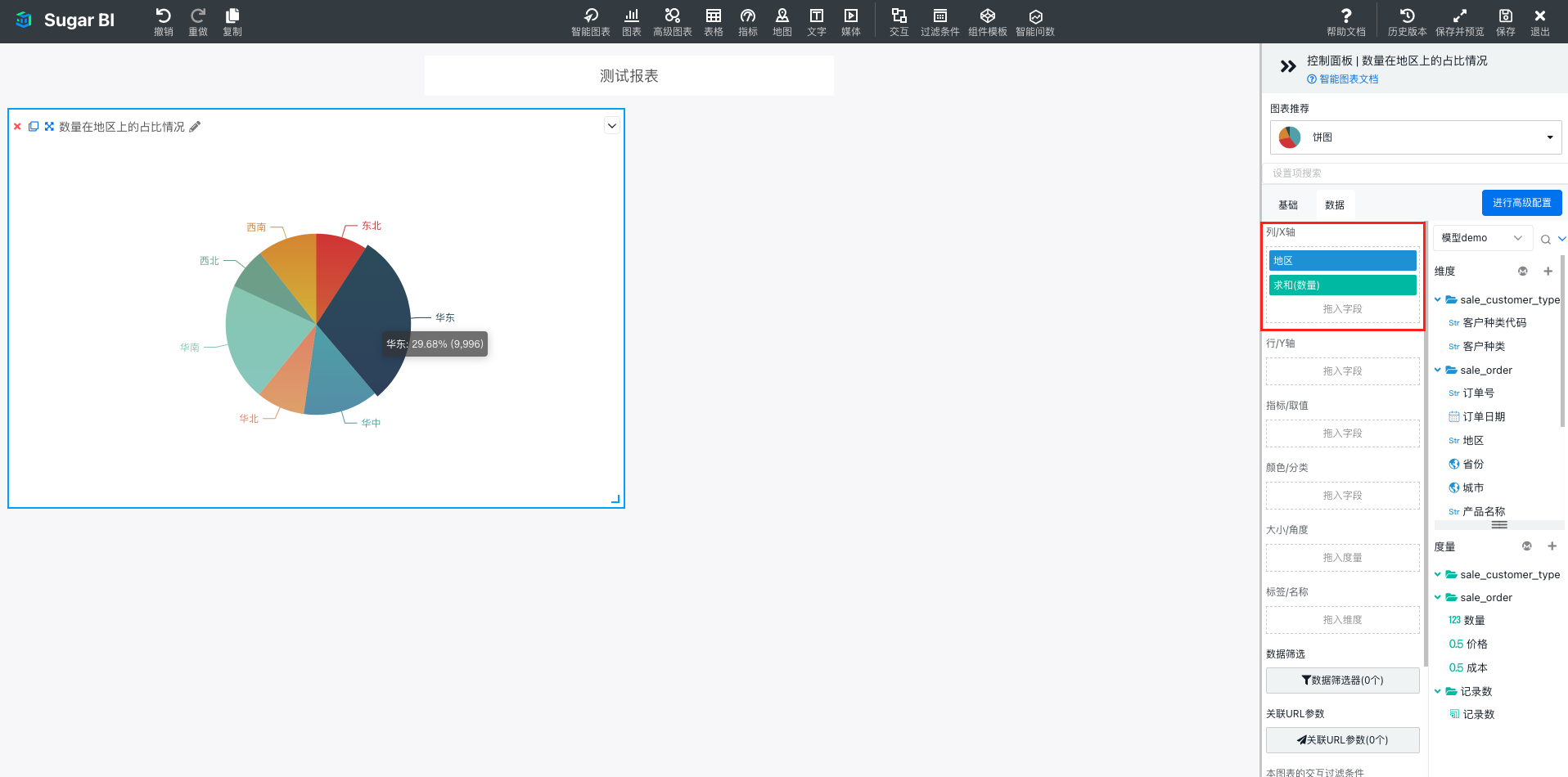This screenshot has width=1568, height=777.
Task: Collapse sale_order folder under 度量
Action: [x=1438, y=598]
